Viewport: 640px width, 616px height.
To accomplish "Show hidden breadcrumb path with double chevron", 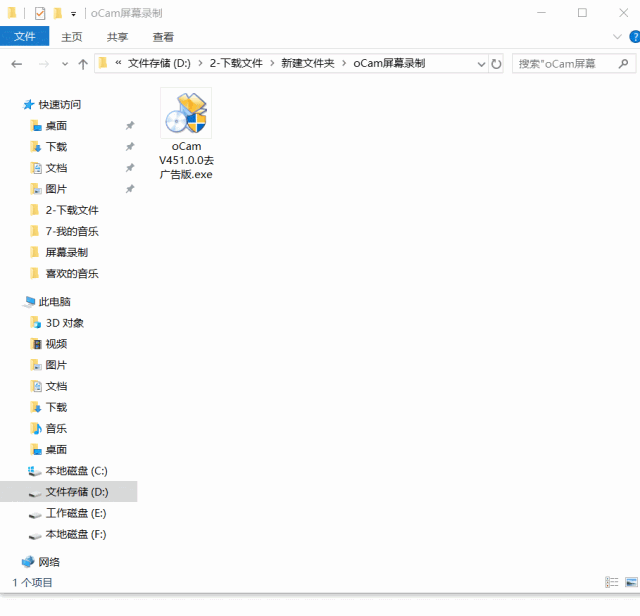I will point(118,63).
